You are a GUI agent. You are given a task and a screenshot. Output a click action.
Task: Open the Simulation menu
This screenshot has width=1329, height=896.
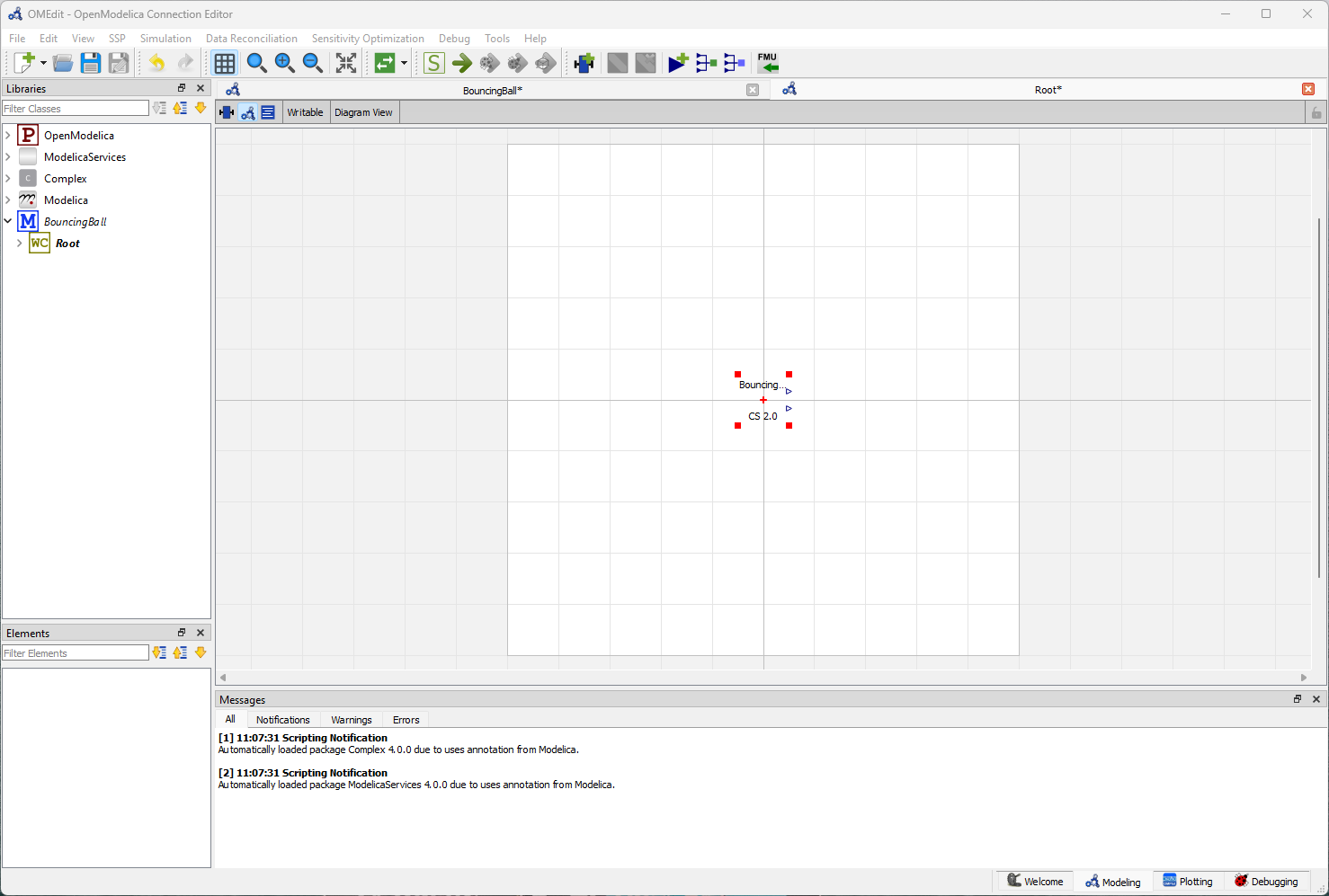(165, 38)
